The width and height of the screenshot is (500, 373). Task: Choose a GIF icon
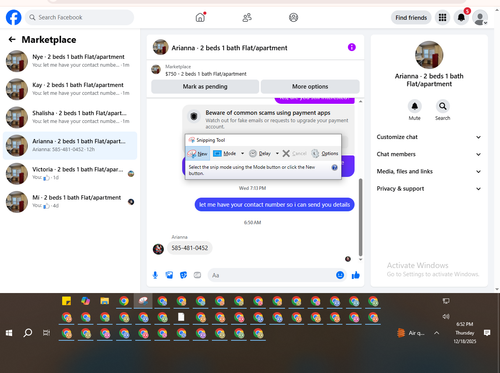(x=197, y=275)
